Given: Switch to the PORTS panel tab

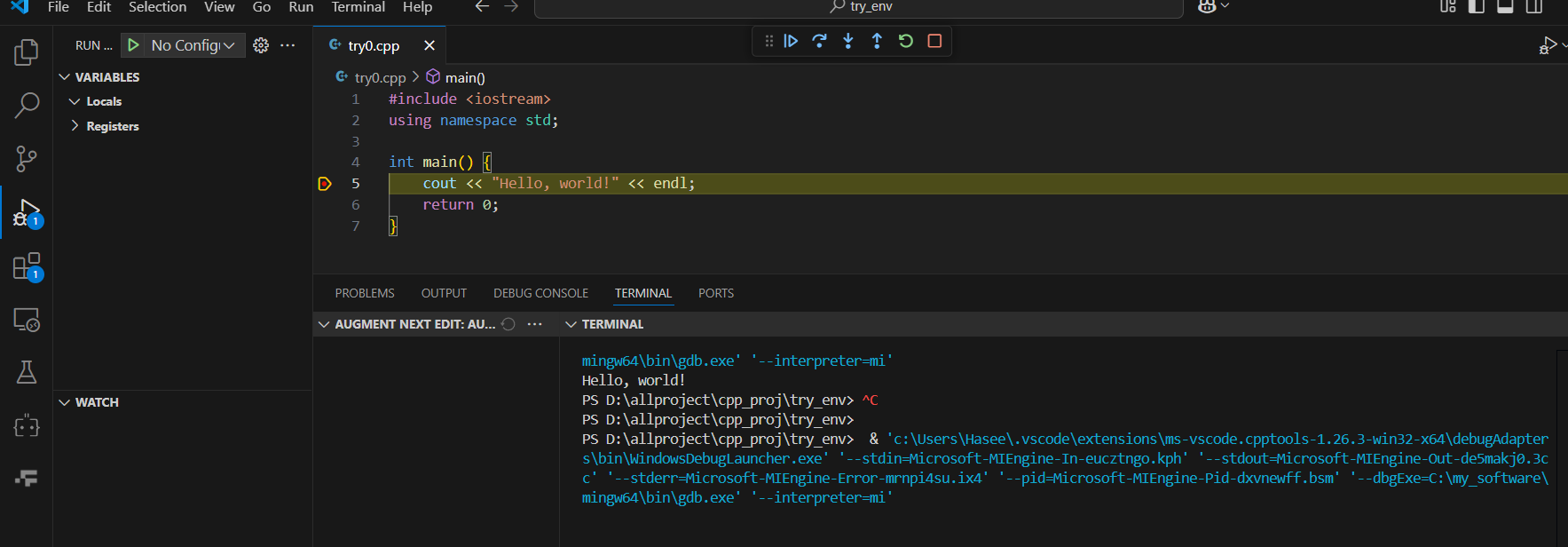Looking at the screenshot, I should (x=716, y=293).
